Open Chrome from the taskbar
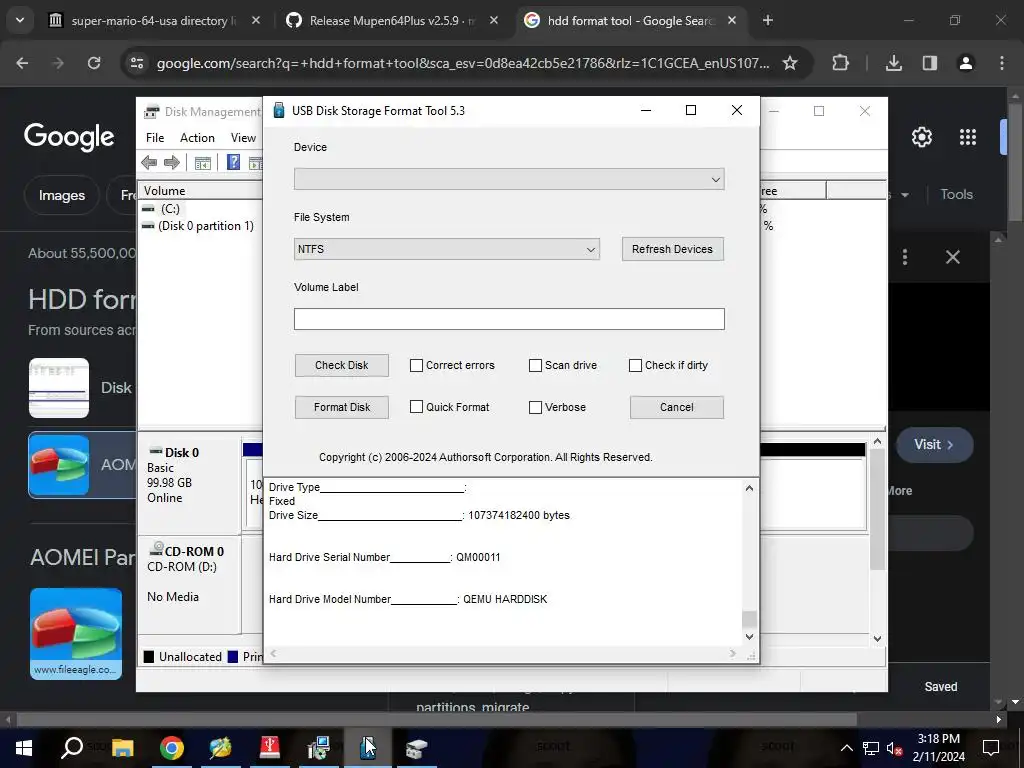Image resolution: width=1024 pixels, height=768 pixels. pyautogui.click(x=172, y=748)
